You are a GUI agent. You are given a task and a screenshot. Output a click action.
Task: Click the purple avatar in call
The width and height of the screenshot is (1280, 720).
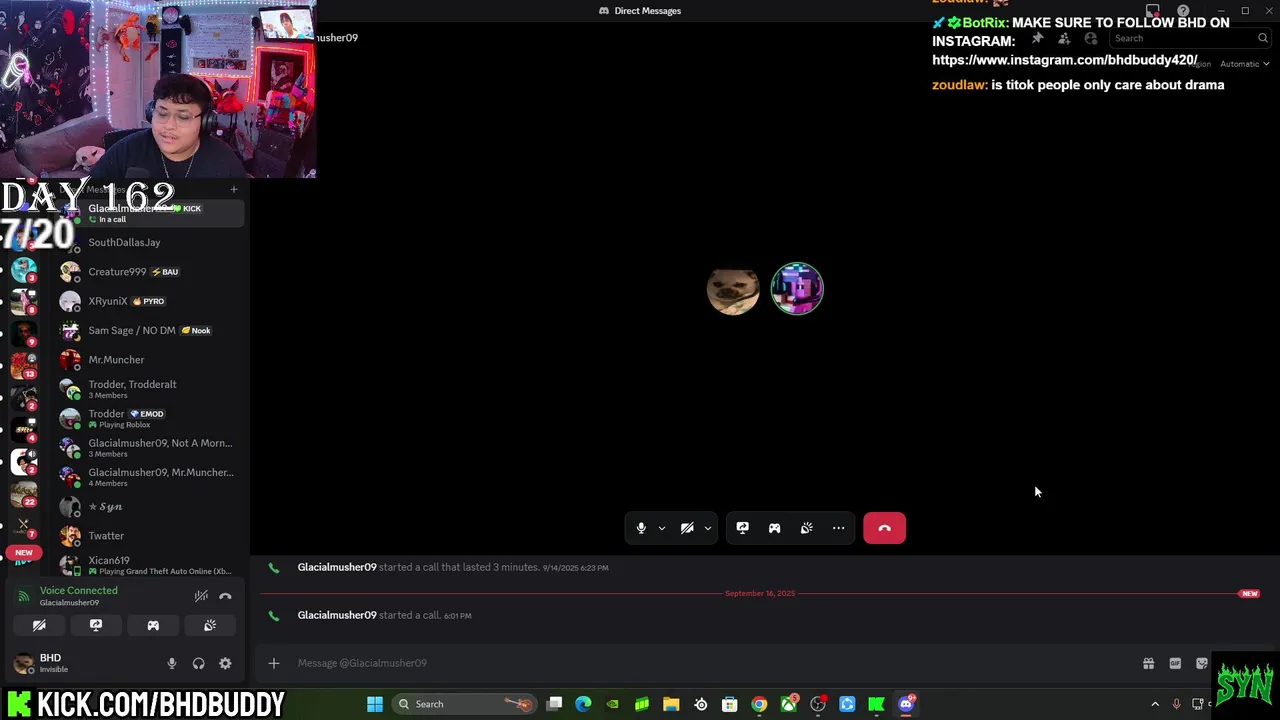coord(797,289)
